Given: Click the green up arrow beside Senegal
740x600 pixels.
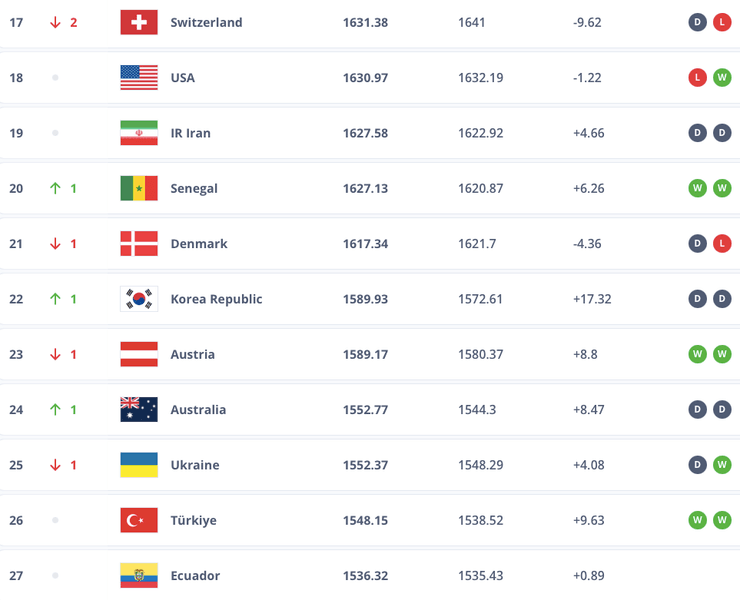Looking at the screenshot, I should (x=55, y=188).
